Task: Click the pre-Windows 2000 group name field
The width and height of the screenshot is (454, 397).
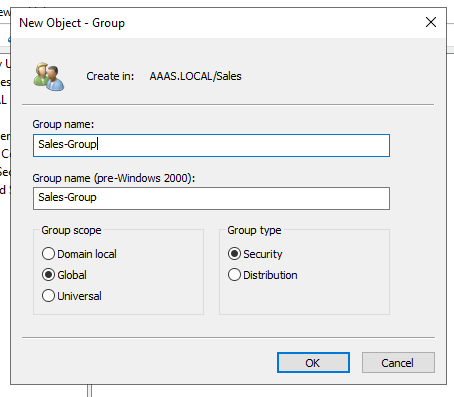Action: [x=211, y=198]
